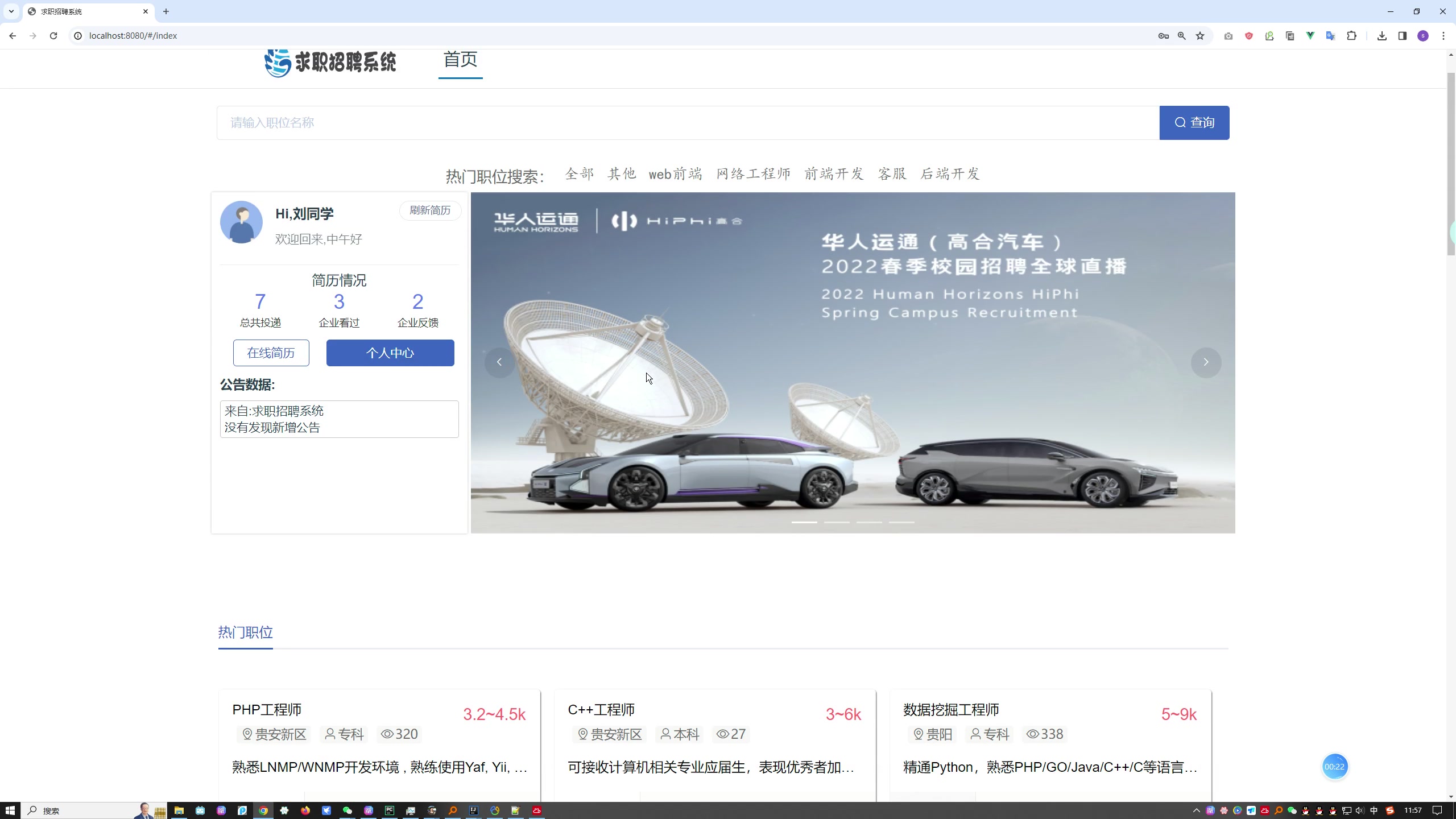Open the 在线简历 button
Viewport: 1456px width, 819px height.
pyautogui.click(x=271, y=353)
